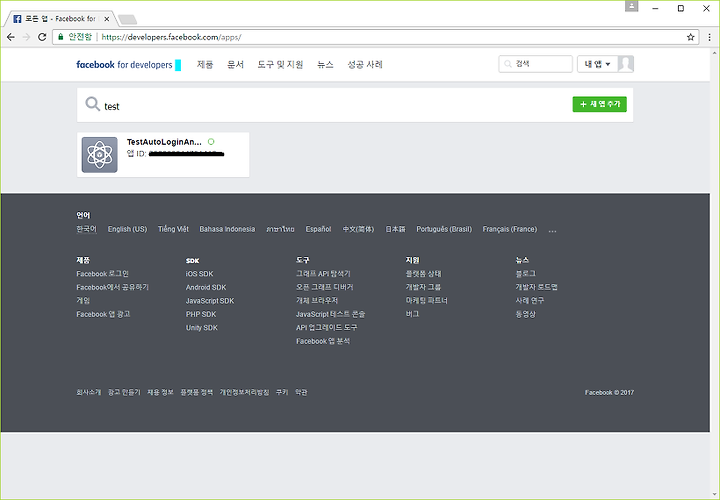Select Bahasa Indonesia language

227,229
